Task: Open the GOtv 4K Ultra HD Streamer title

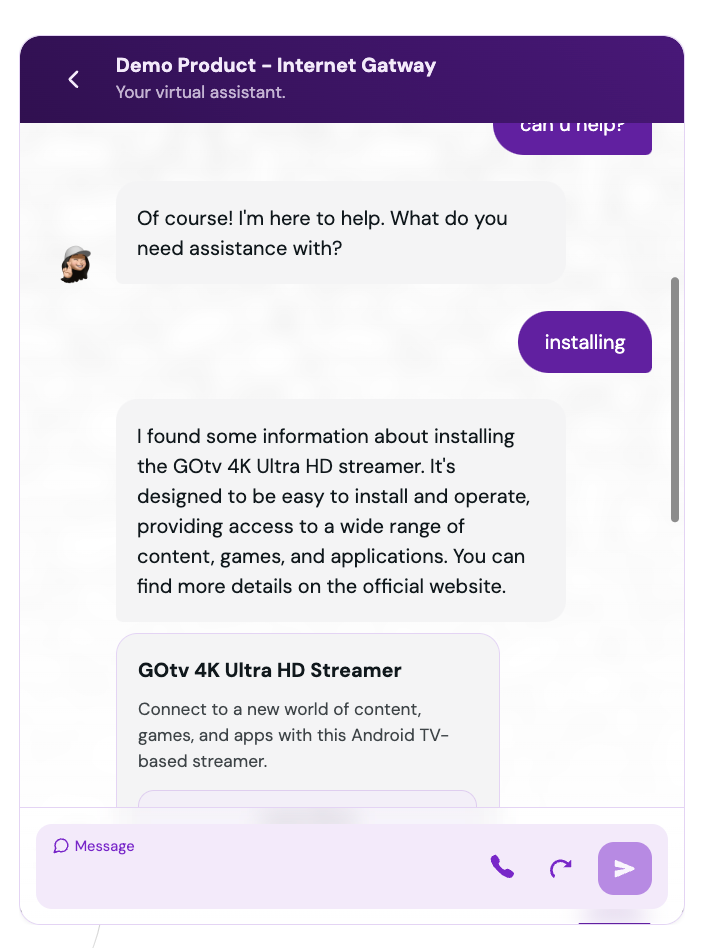Action: (x=270, y=670)
